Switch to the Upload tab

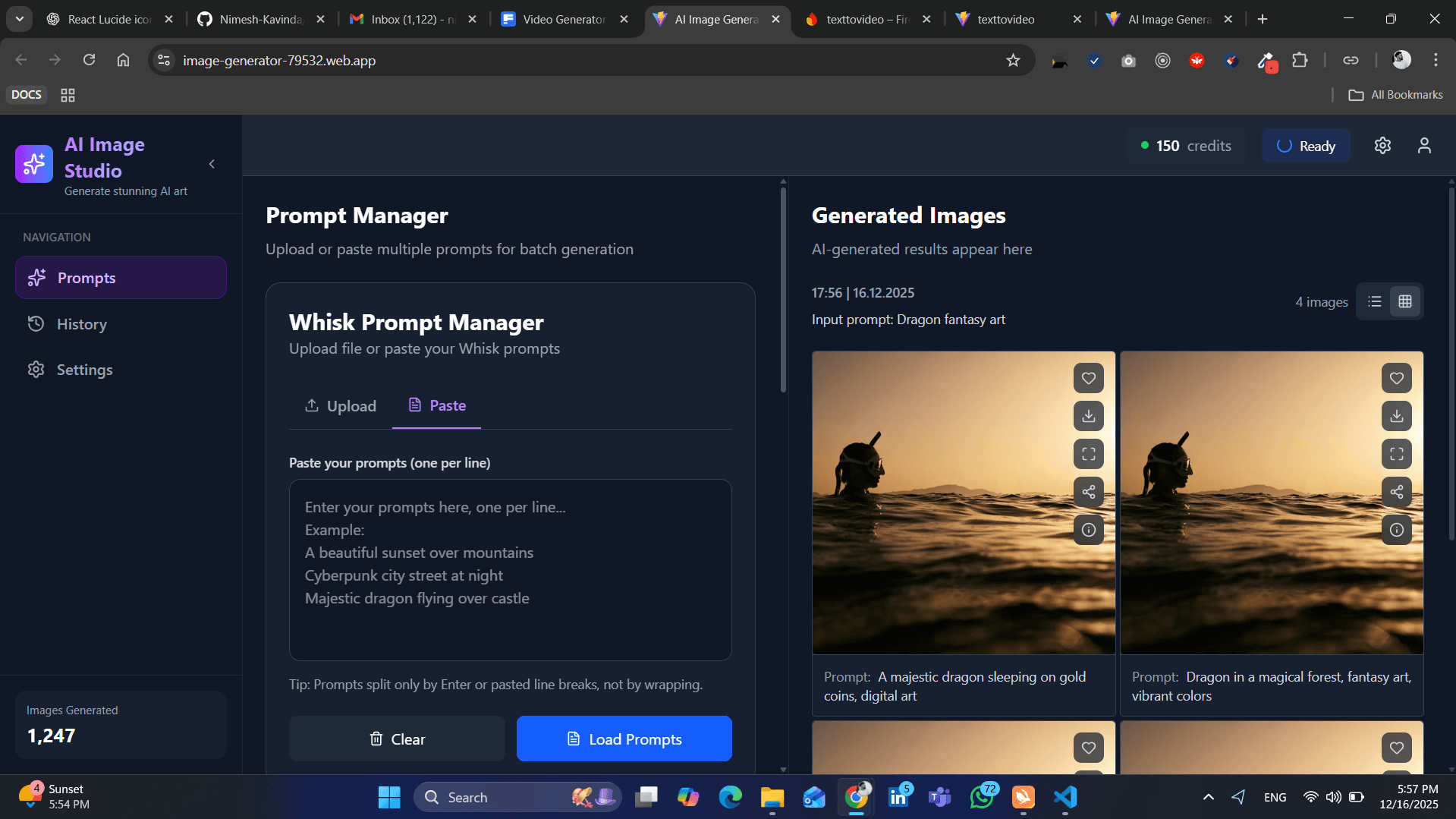click(x=340, y=406)
